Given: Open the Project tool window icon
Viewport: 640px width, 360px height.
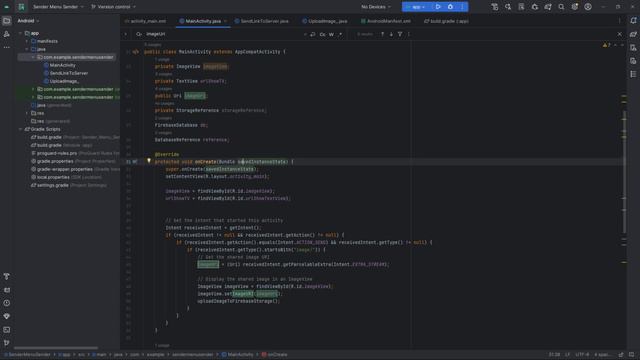Looking at the screenshot, I should coord(7,21).
